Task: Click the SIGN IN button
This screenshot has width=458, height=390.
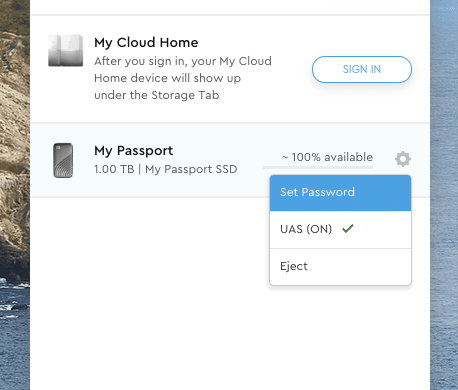Action: pos(362,69)
